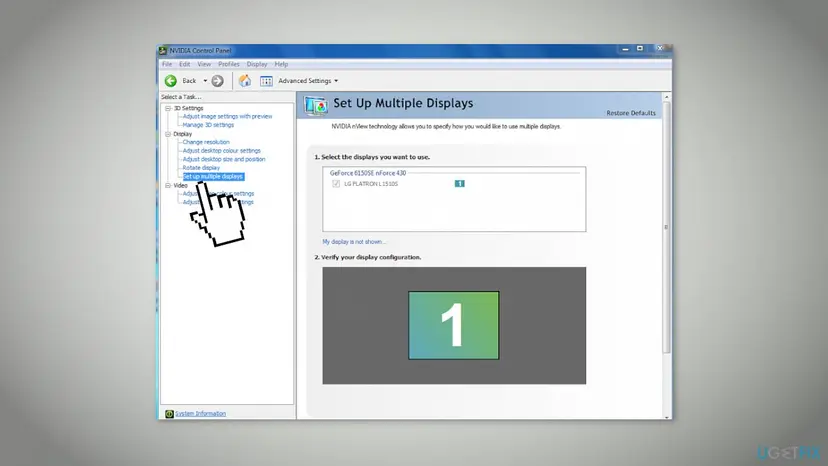Select Adjust desktop size and position
828x466 pixels.
click(224, 159)
